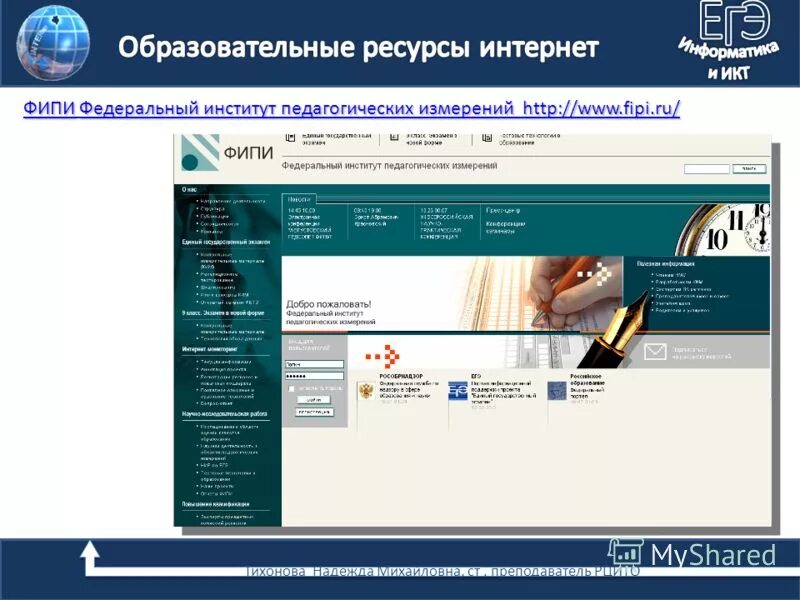This screenshot has width=800, height=600.
Task: Click the Войти login button
Action: 314,399
